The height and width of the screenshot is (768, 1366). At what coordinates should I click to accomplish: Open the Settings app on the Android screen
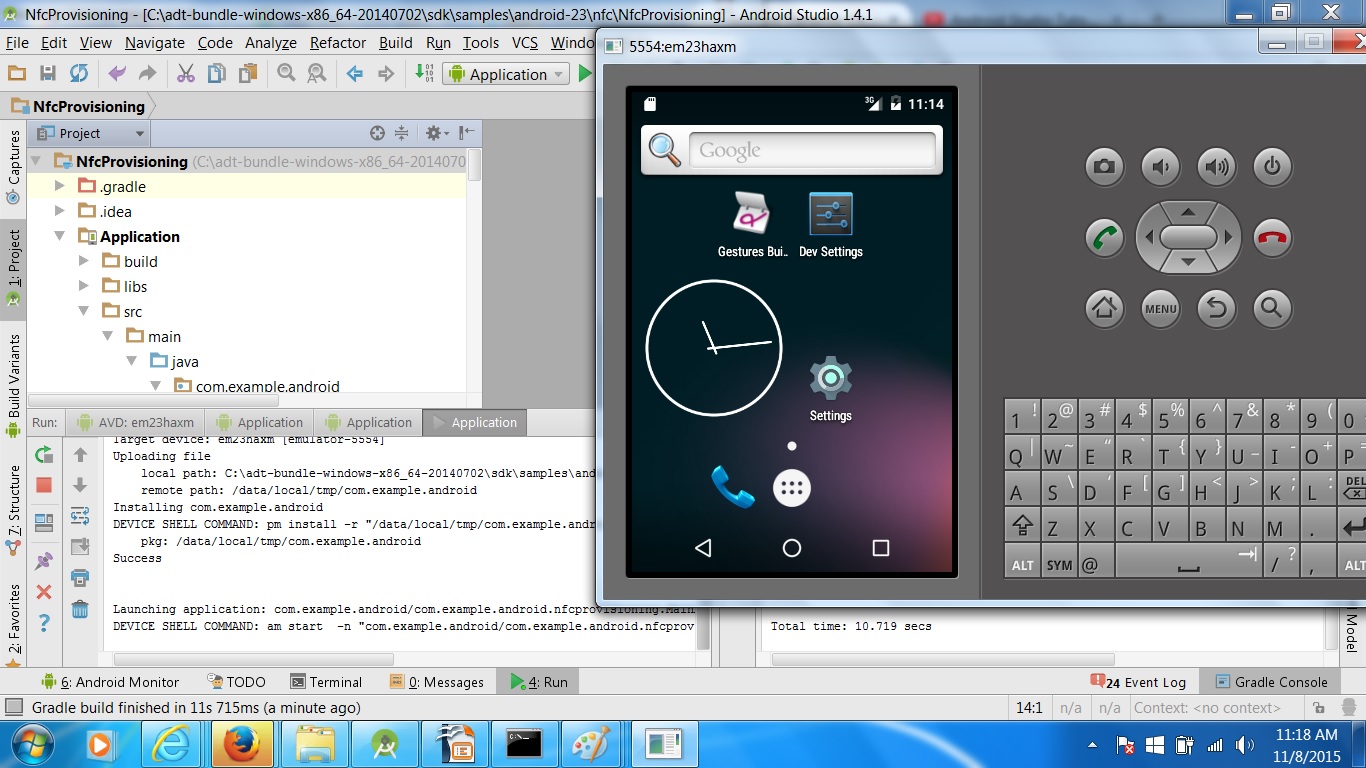click(x=830, y=389)
